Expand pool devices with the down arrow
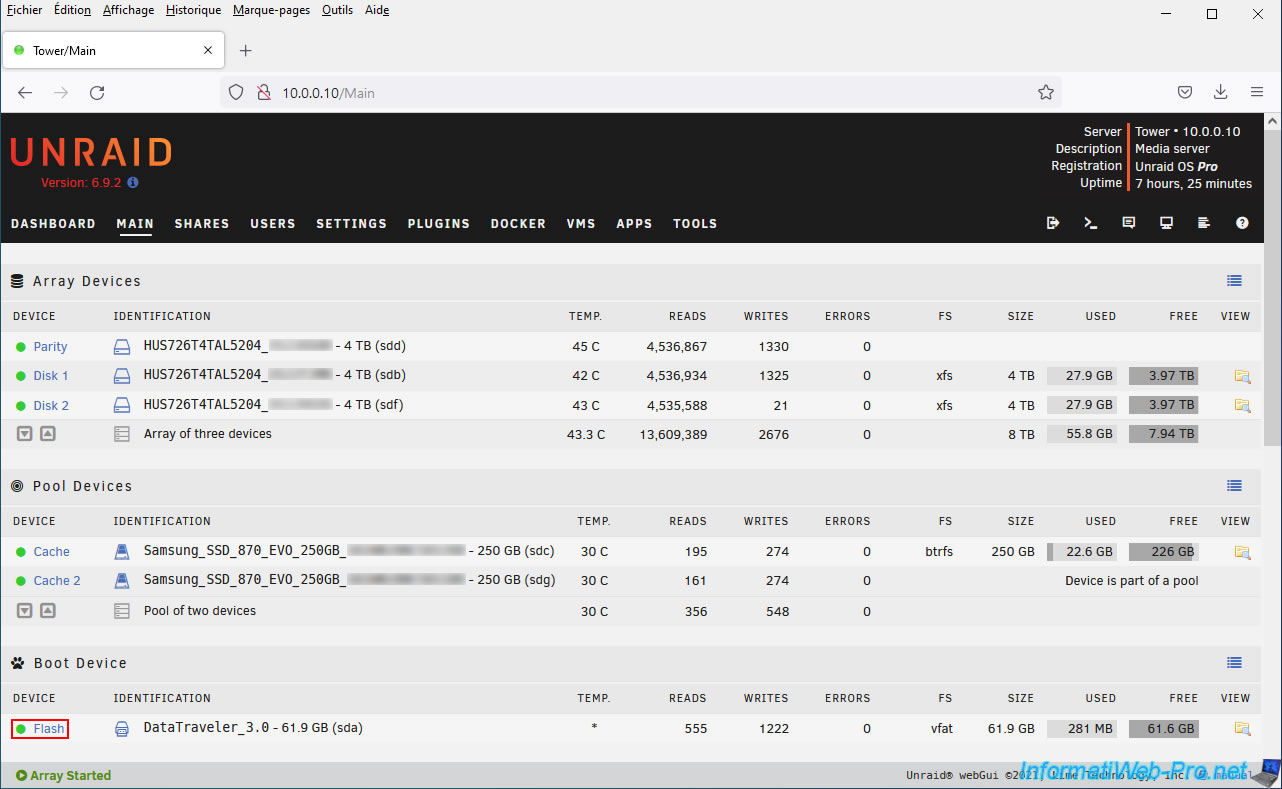 coord(25,611)
